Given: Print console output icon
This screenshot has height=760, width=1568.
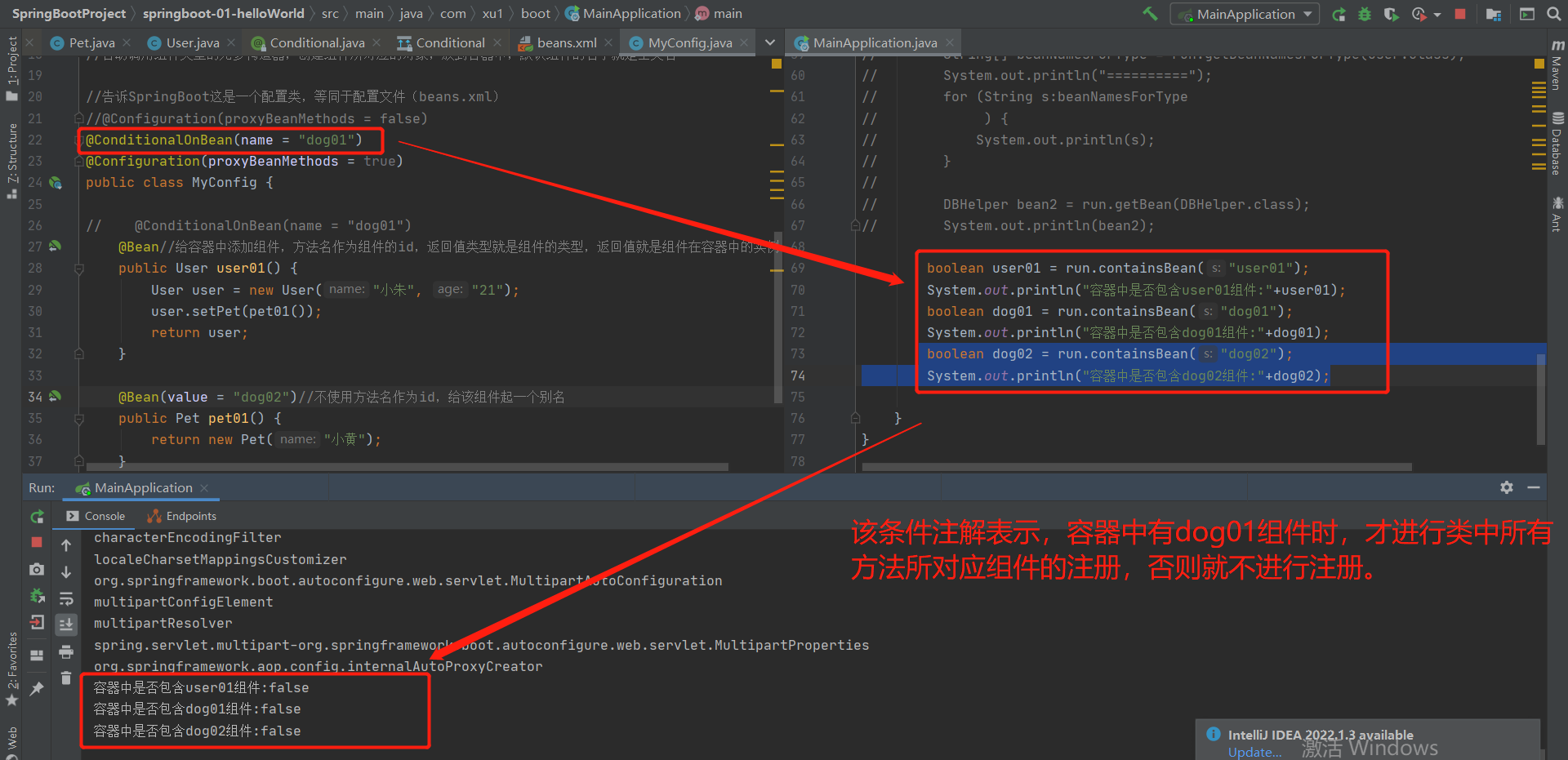Looking at the screenshot, I should (x=66, y=651).
